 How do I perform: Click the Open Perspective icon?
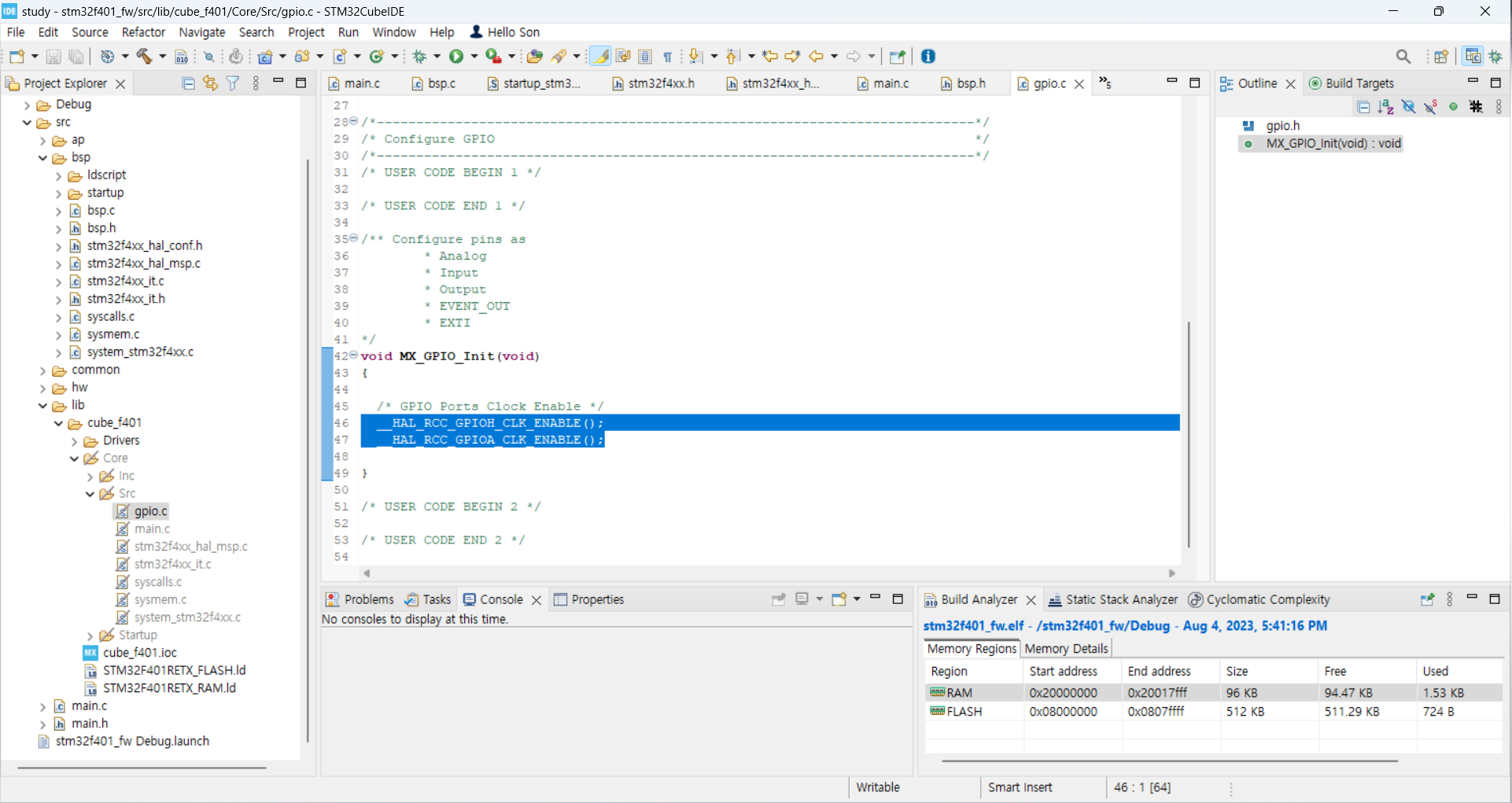(1441, 57)
